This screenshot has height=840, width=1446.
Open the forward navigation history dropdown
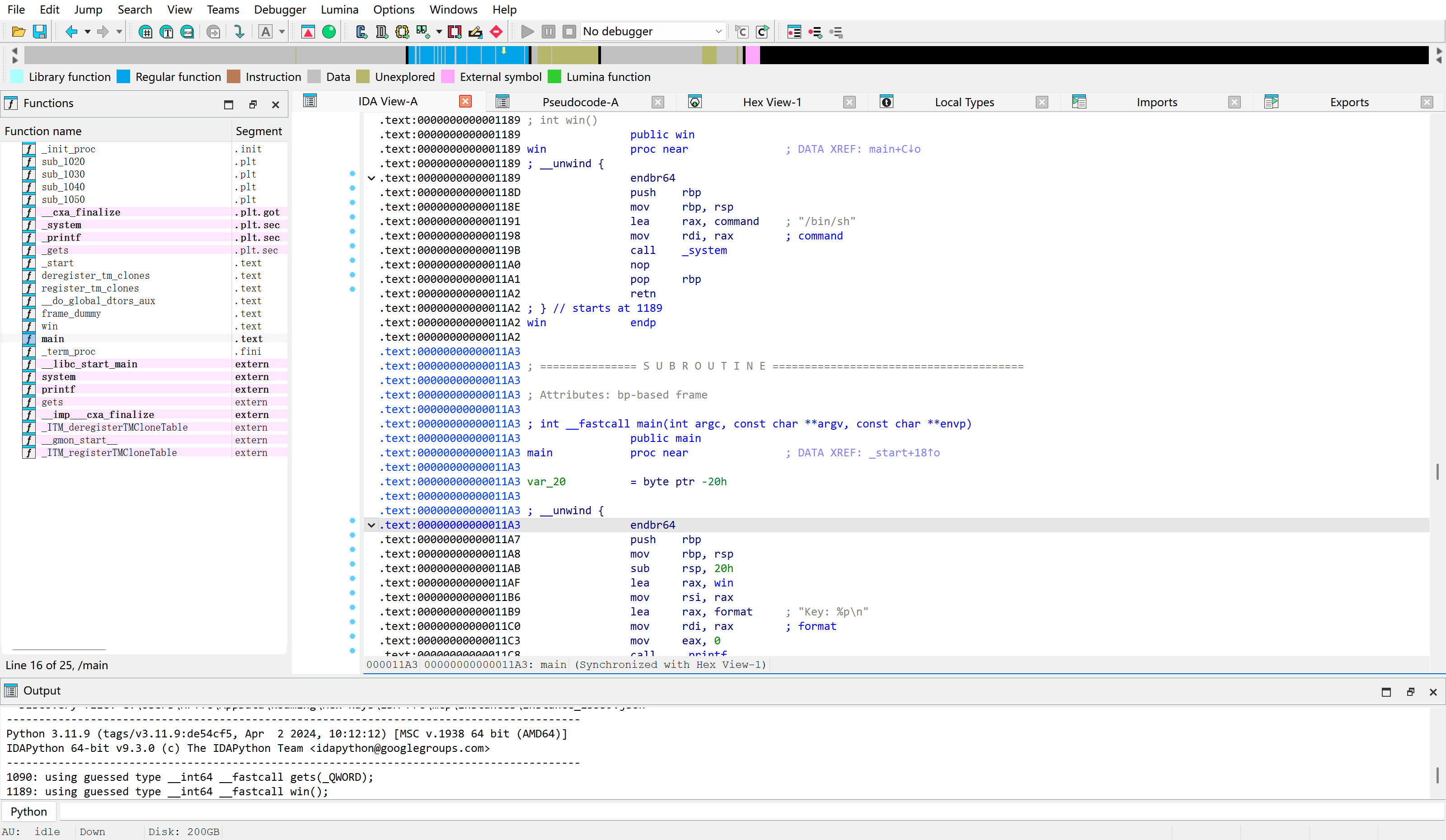point(119,32)
